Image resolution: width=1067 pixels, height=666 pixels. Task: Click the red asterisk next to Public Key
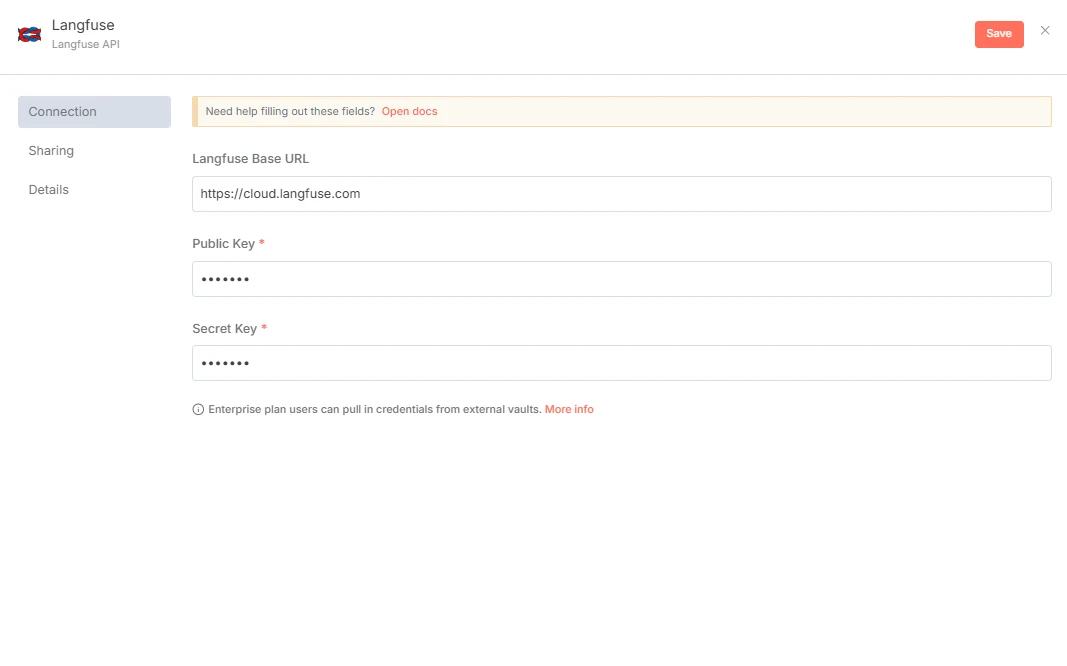point(261,242)
